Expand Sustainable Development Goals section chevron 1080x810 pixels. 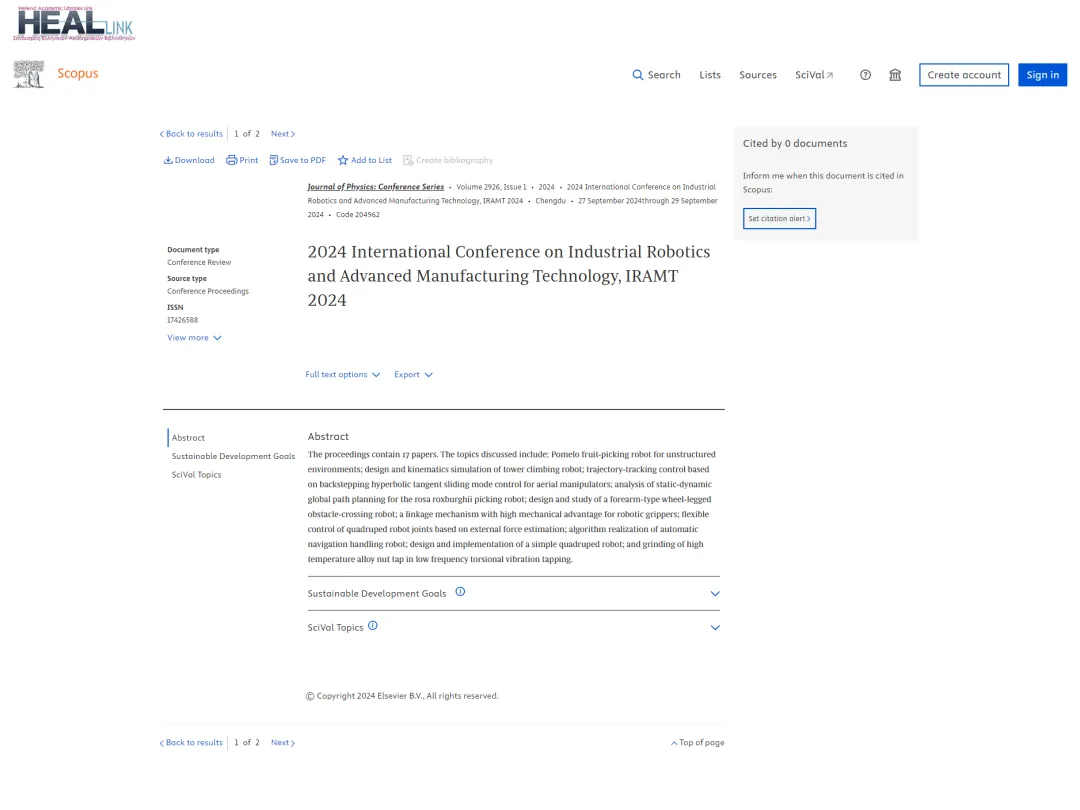(x=715, y=594)
